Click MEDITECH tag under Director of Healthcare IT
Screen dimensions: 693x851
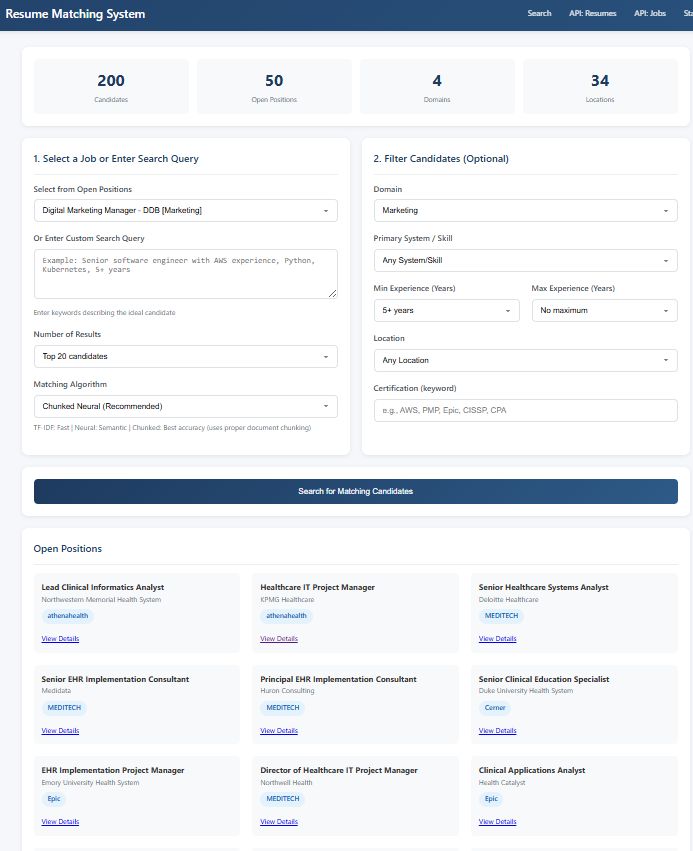(x=283, y=799)
